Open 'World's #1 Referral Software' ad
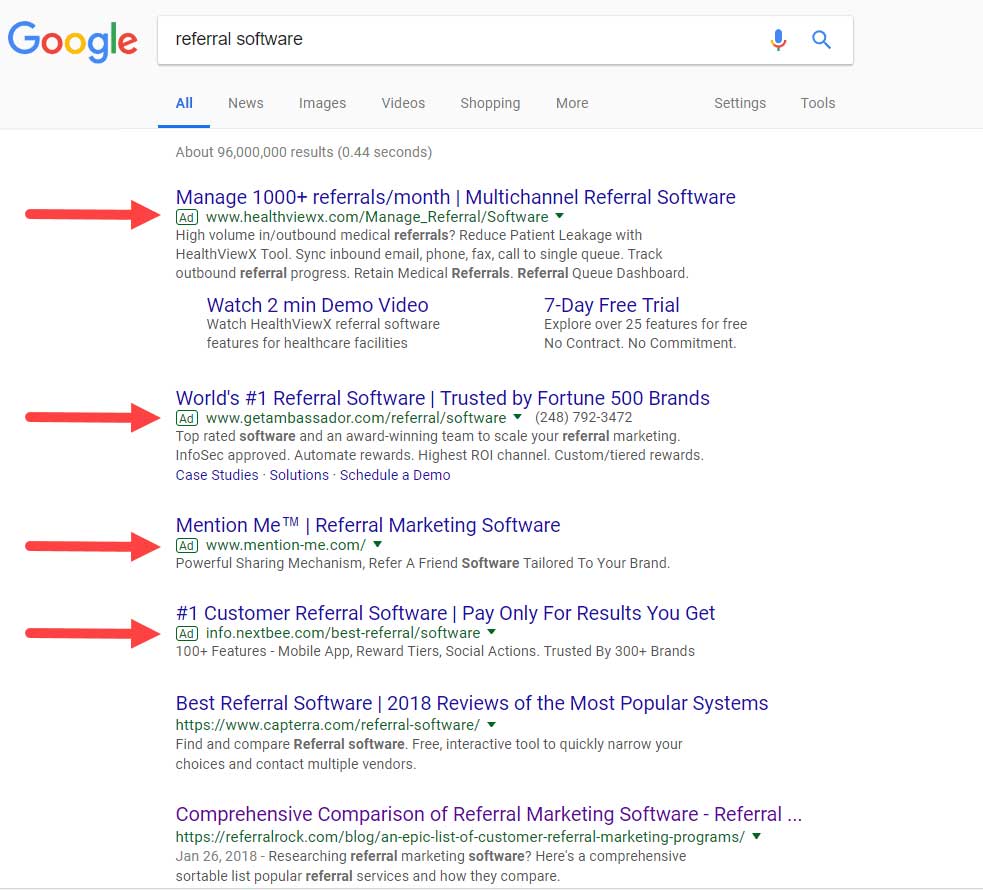Screen dimensions: 983x890 tap(443, 399)
